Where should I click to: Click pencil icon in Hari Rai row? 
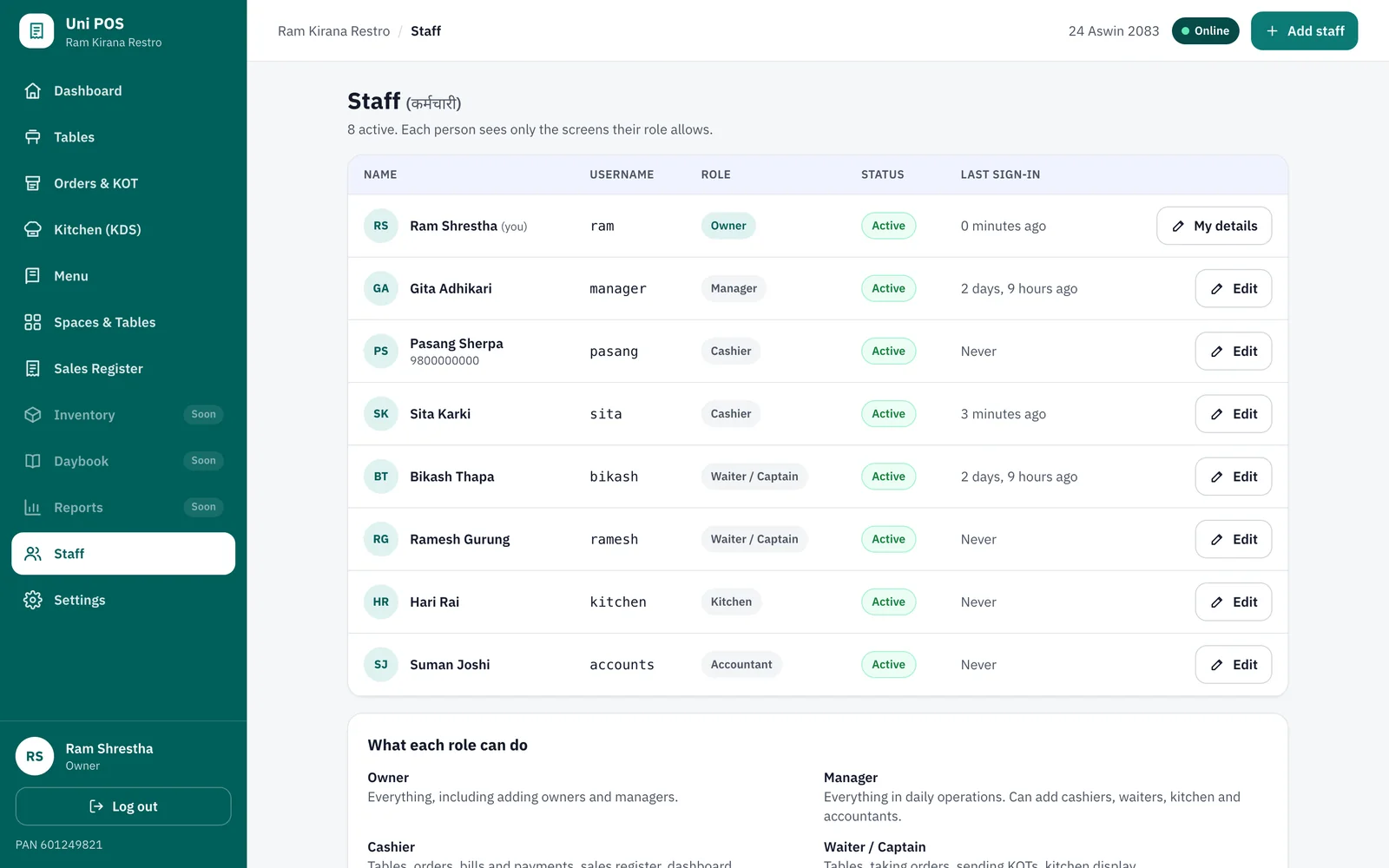[x=1217, y=602]
